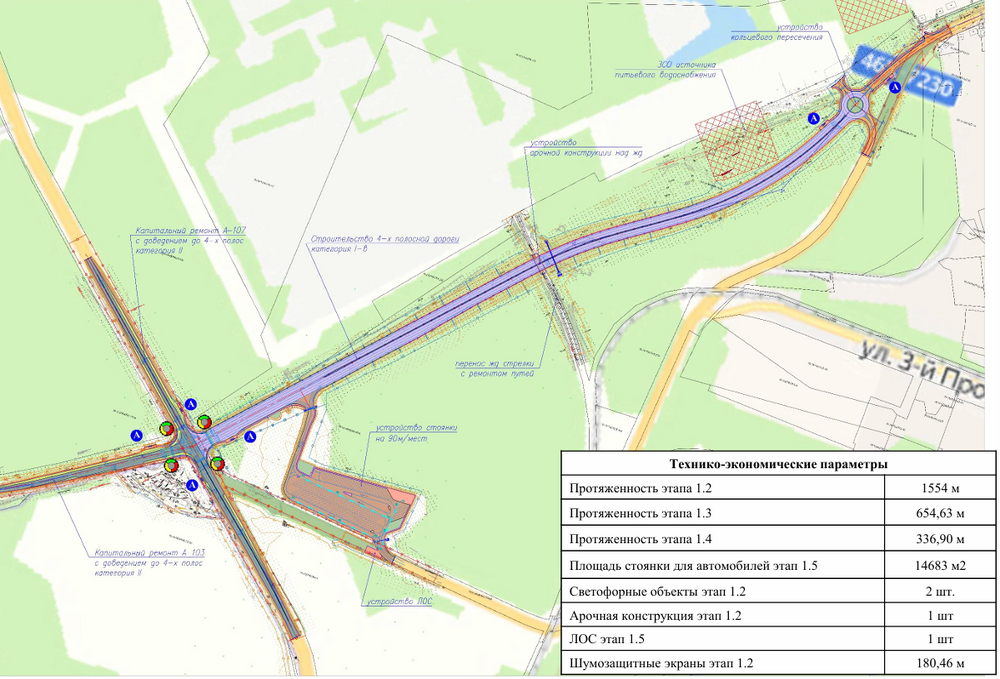Click the "перенос жд стрелки с ремонтом путей" label
This screenshot has height=679, width=1000.
click(497, 369)
